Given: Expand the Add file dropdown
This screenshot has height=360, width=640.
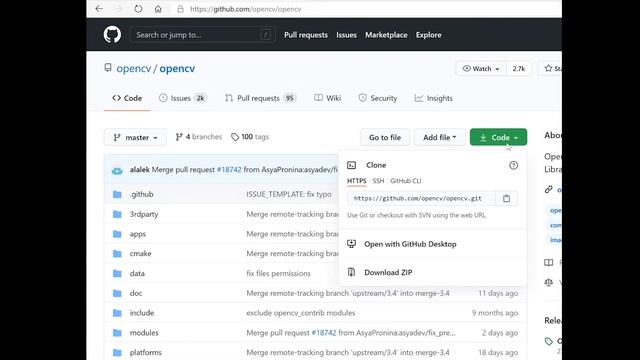Looking at the screenshot, I should tap(440, 137).
